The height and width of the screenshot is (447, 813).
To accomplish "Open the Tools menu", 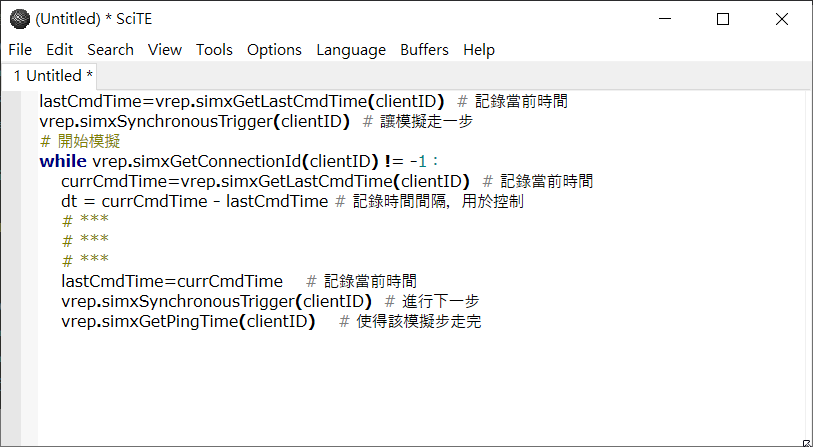I will click(214, 50).
